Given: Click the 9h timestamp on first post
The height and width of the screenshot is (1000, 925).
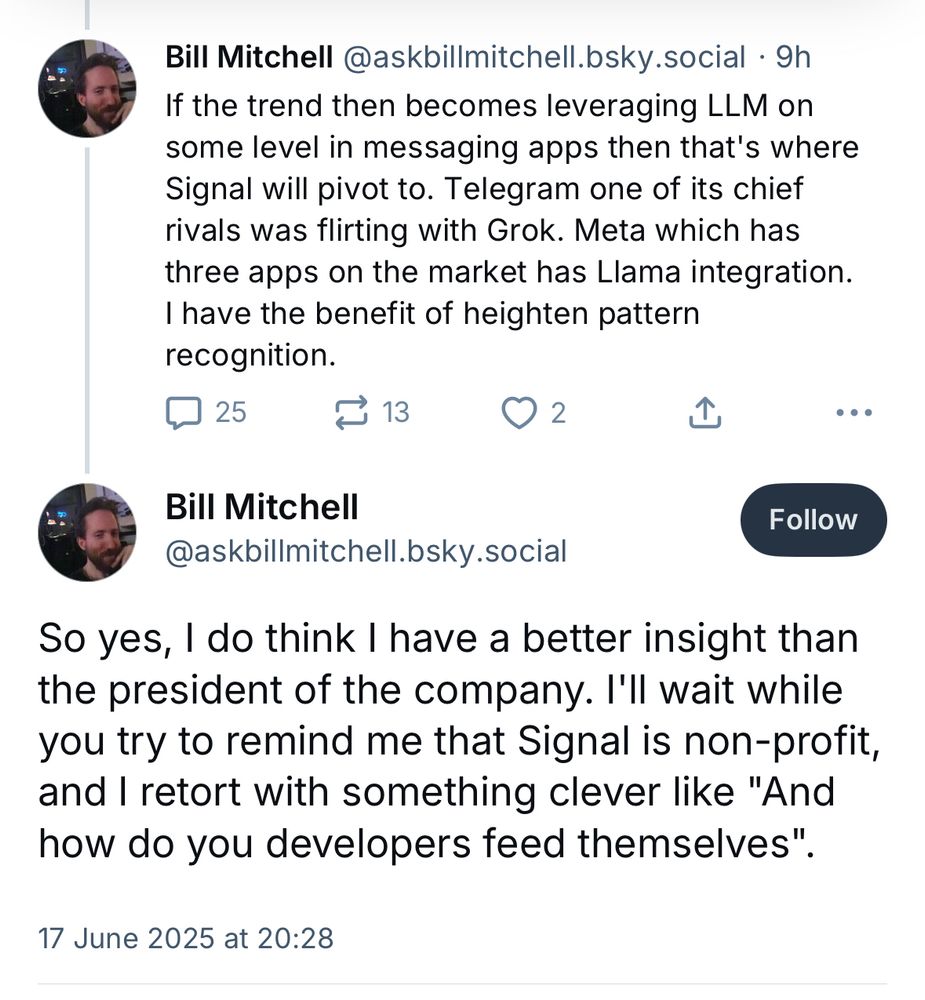Looking at the screenshot, I should (x=793, y=57).
